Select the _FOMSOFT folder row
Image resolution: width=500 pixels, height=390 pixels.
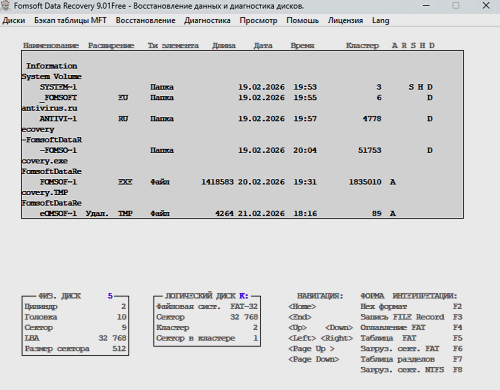click(242, 98)
